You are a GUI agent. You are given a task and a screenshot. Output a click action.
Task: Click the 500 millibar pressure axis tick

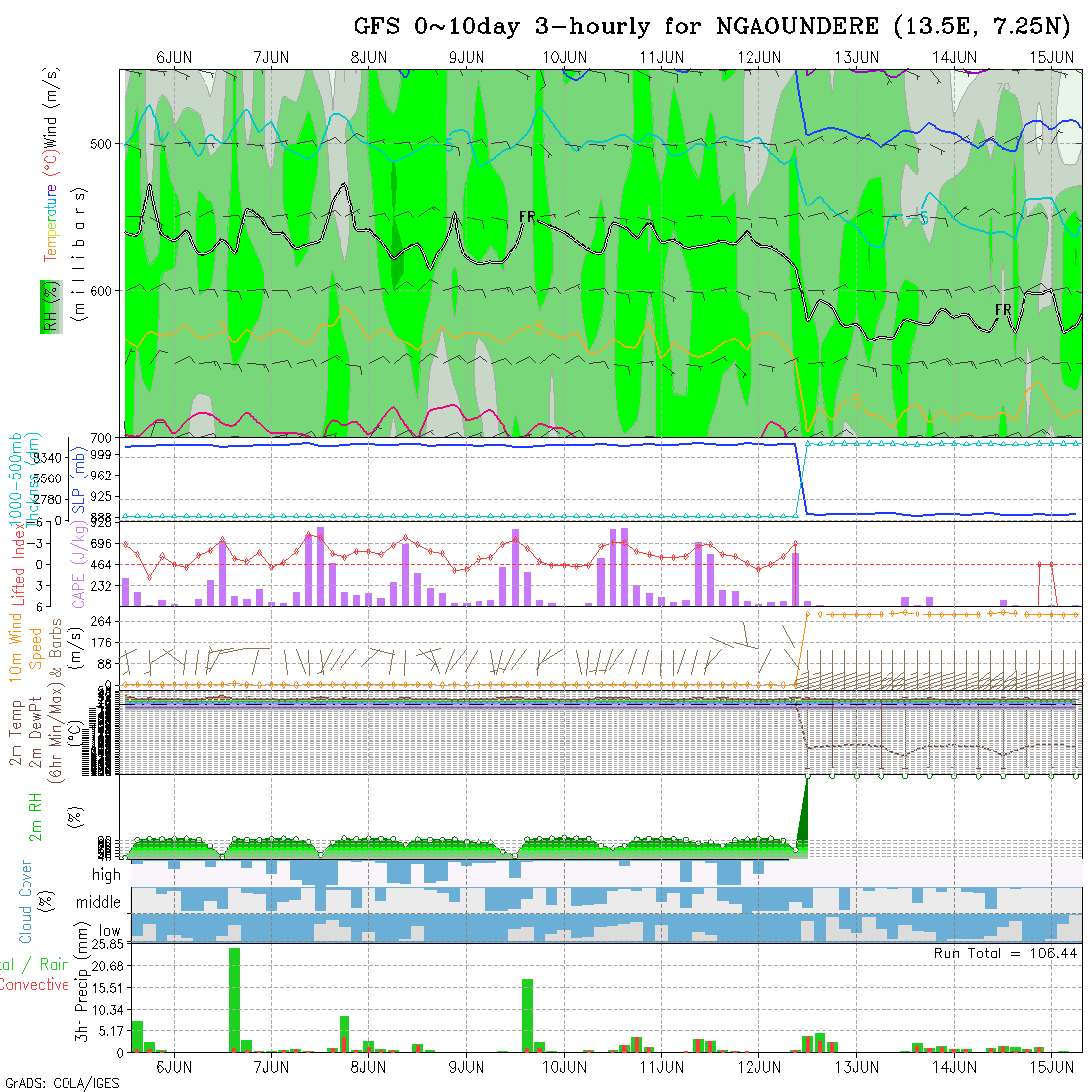pos(104,144)
